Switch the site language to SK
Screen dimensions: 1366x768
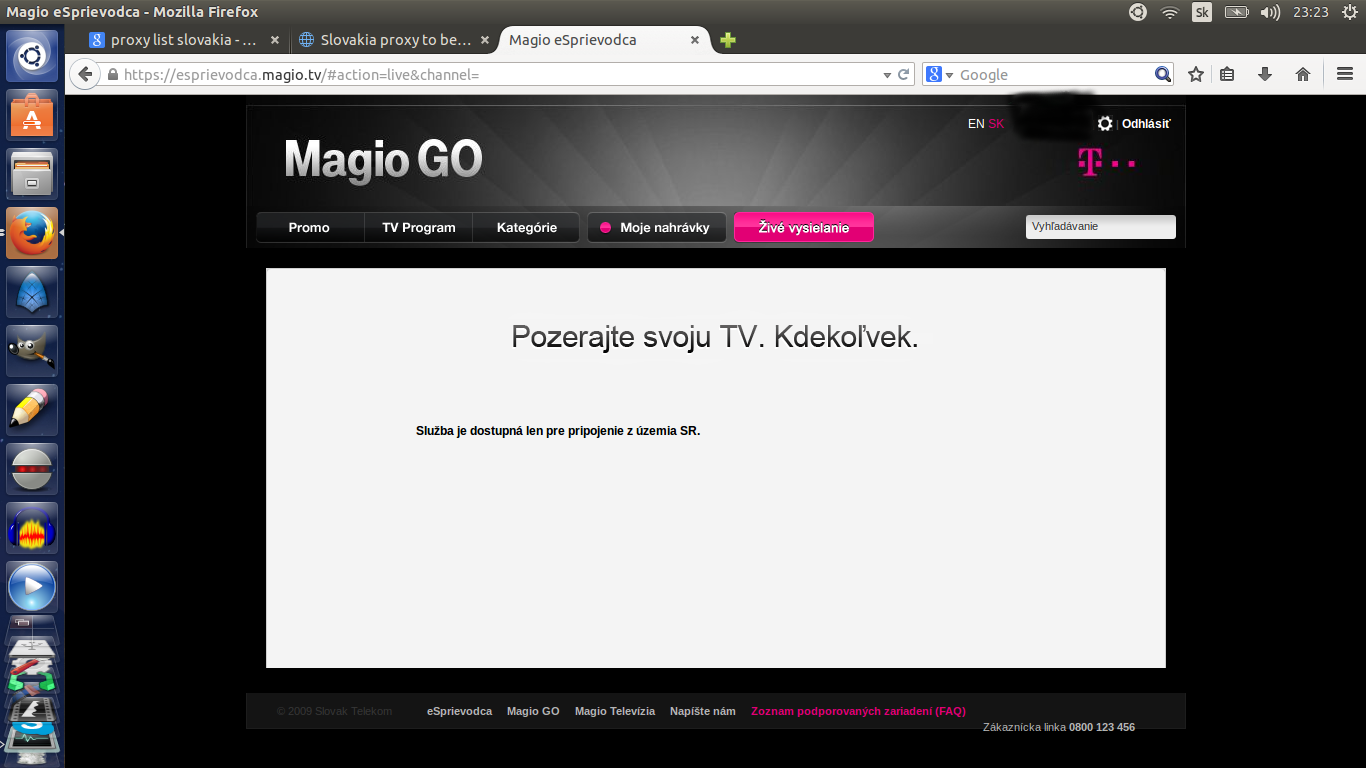(996, 124)
